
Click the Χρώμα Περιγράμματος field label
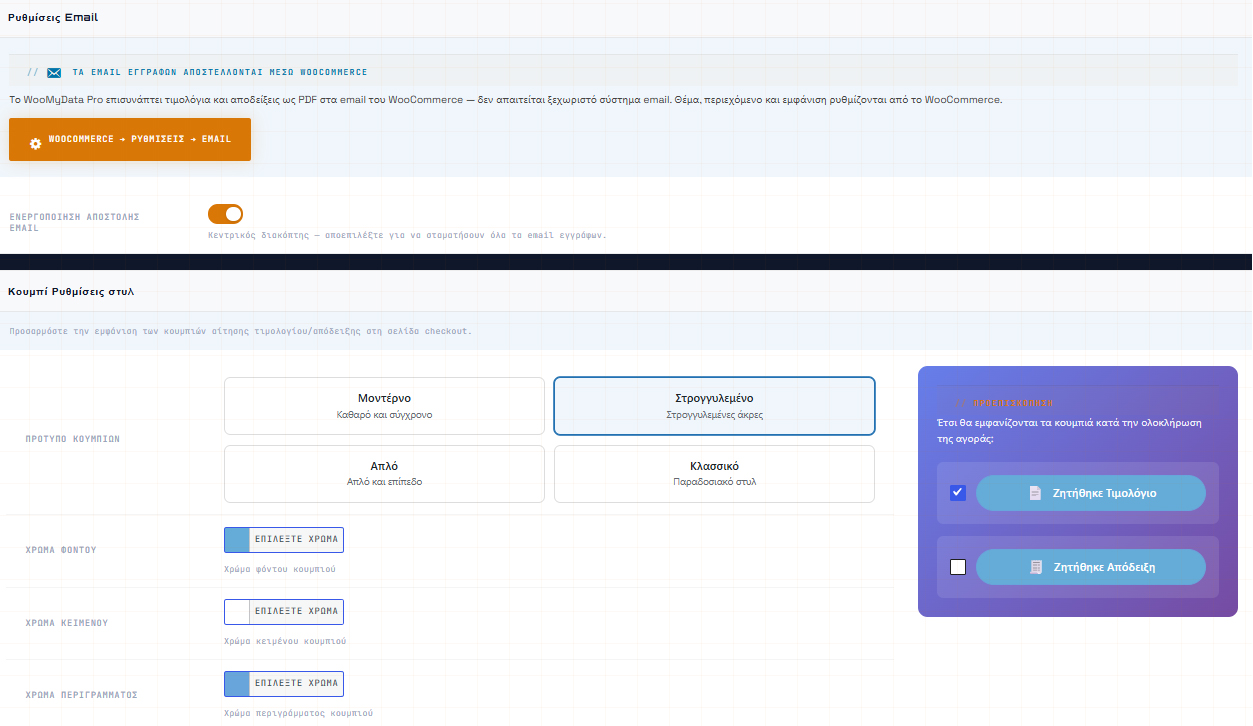pyautogui.click(x=81, y=695)
